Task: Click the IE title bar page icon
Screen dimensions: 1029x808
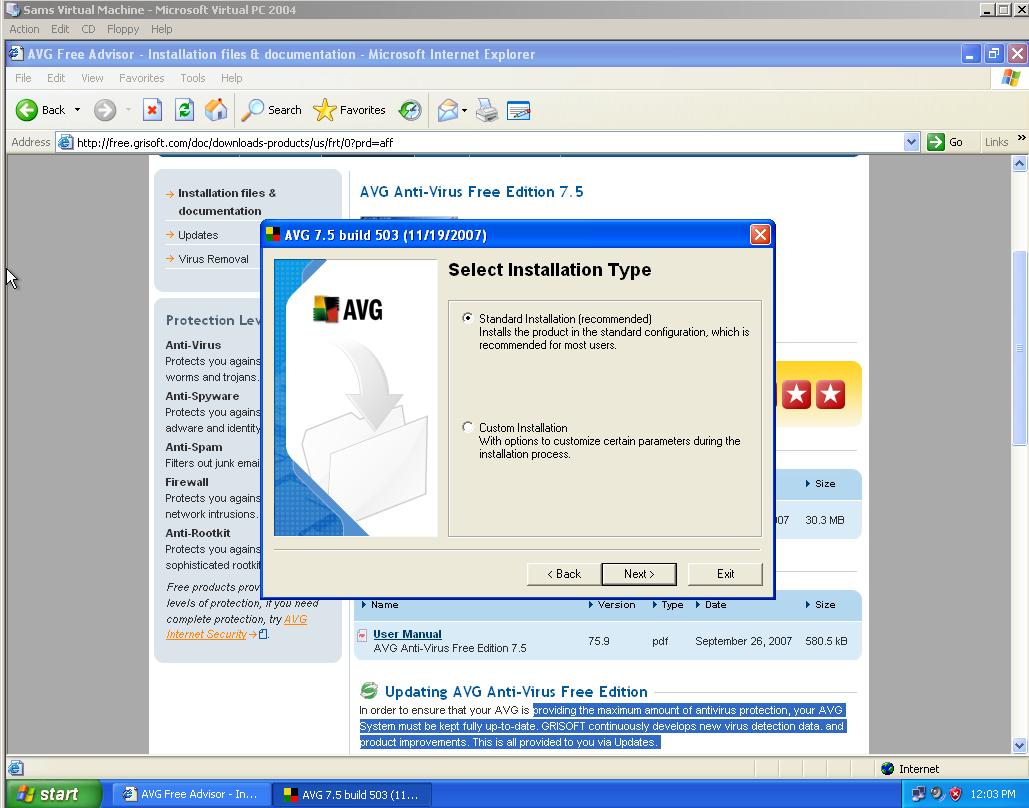Action: point(16,54)
